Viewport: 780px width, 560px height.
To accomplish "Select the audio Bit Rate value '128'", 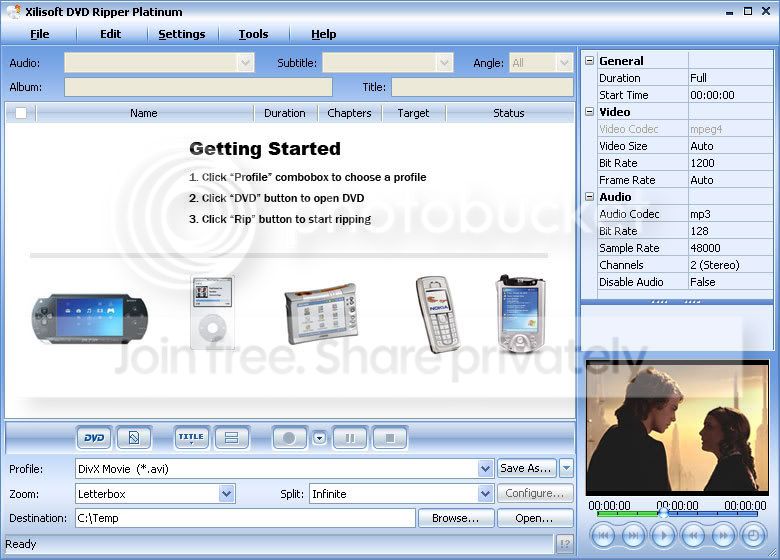I will pyautogui.click(x=730, y=231).
